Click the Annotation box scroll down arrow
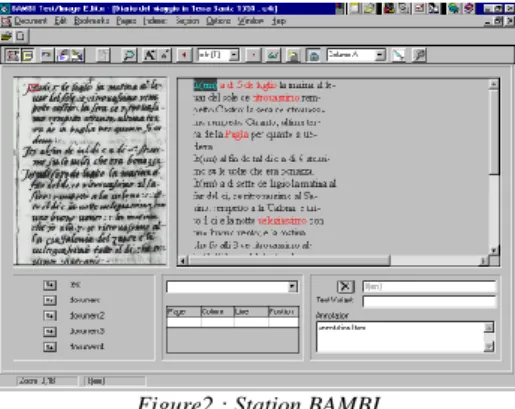Screen dimensions: 515x409 coord(489,347)
